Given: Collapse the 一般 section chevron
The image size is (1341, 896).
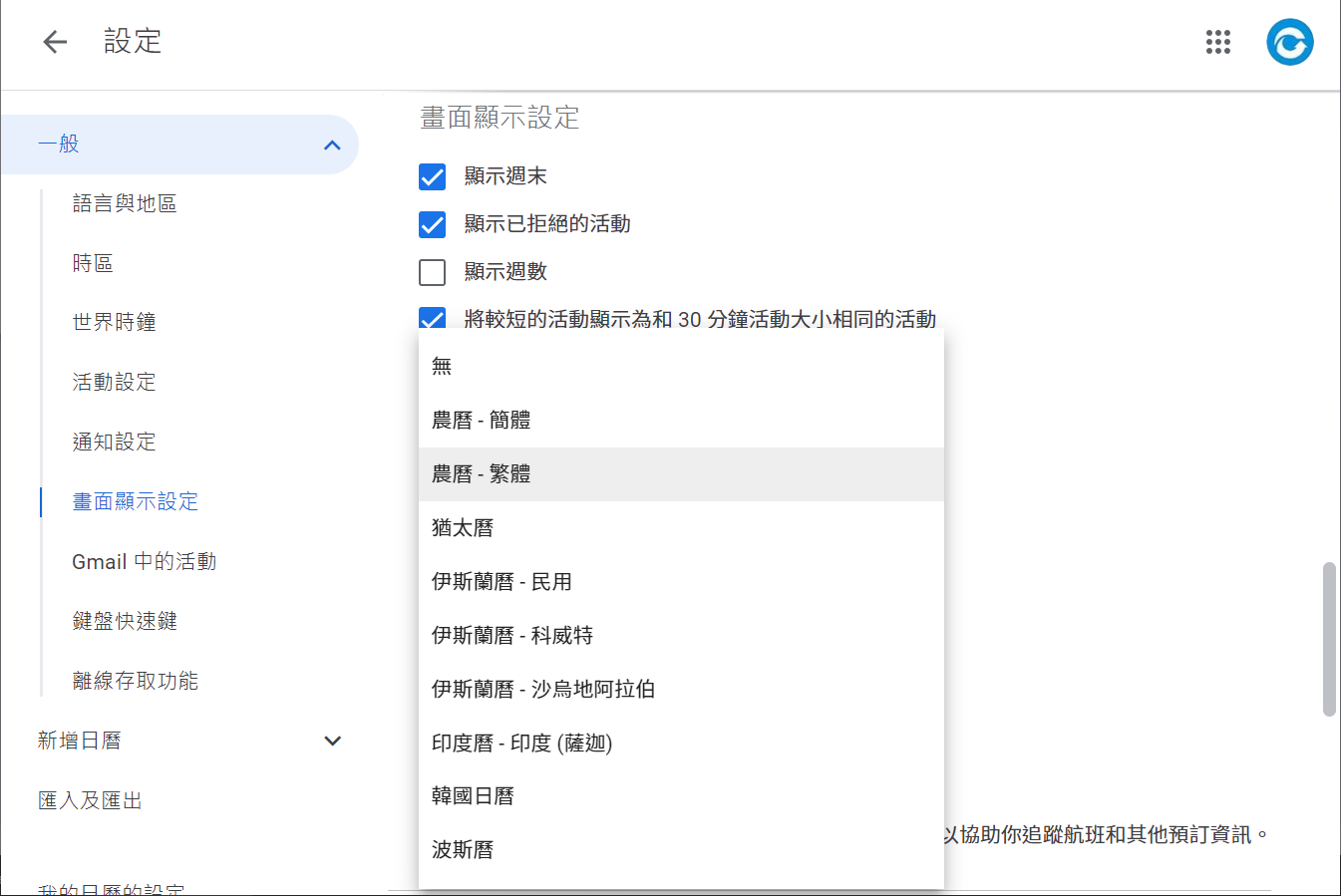Looking at the screenshot, I should pos(332,146).
